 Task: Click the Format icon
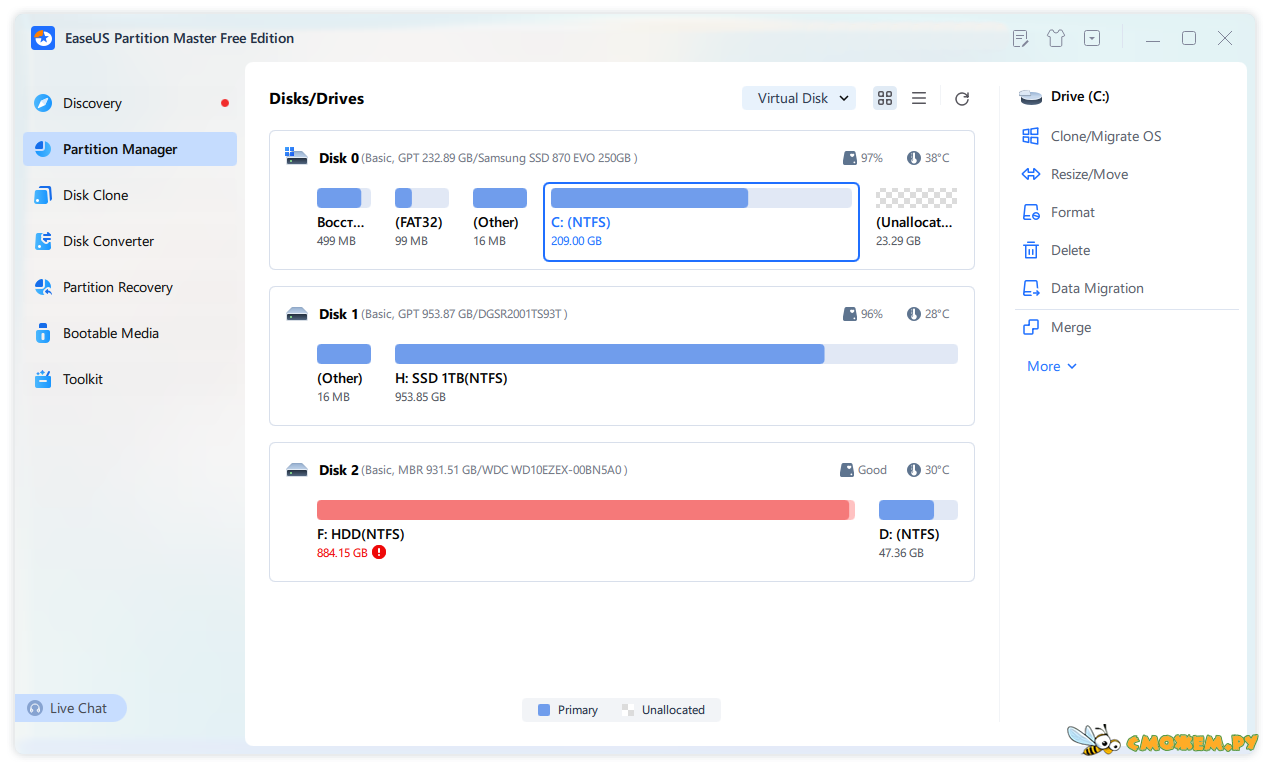pos(1031,212)
